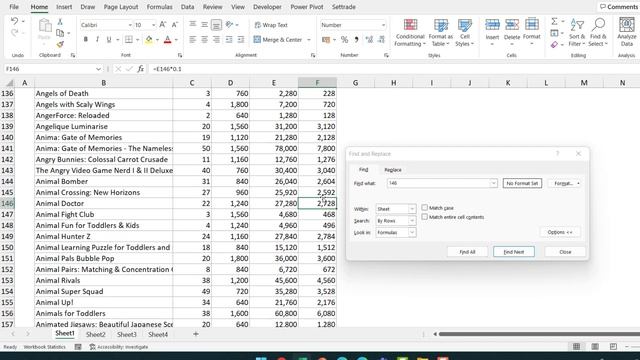Switch to the Formulas ribbon tab
The height and width of the screenshot is (360, 640).
(x=159, y=7)
